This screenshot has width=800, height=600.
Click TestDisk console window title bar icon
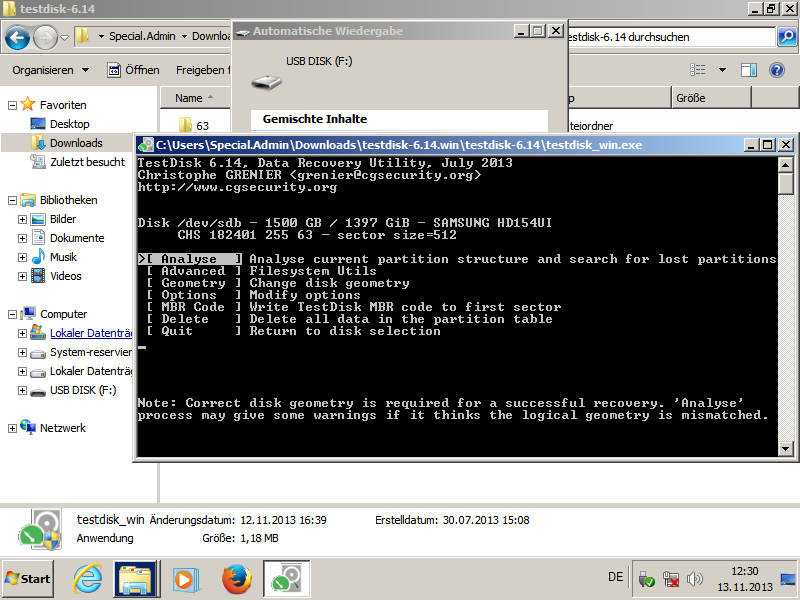146,145
